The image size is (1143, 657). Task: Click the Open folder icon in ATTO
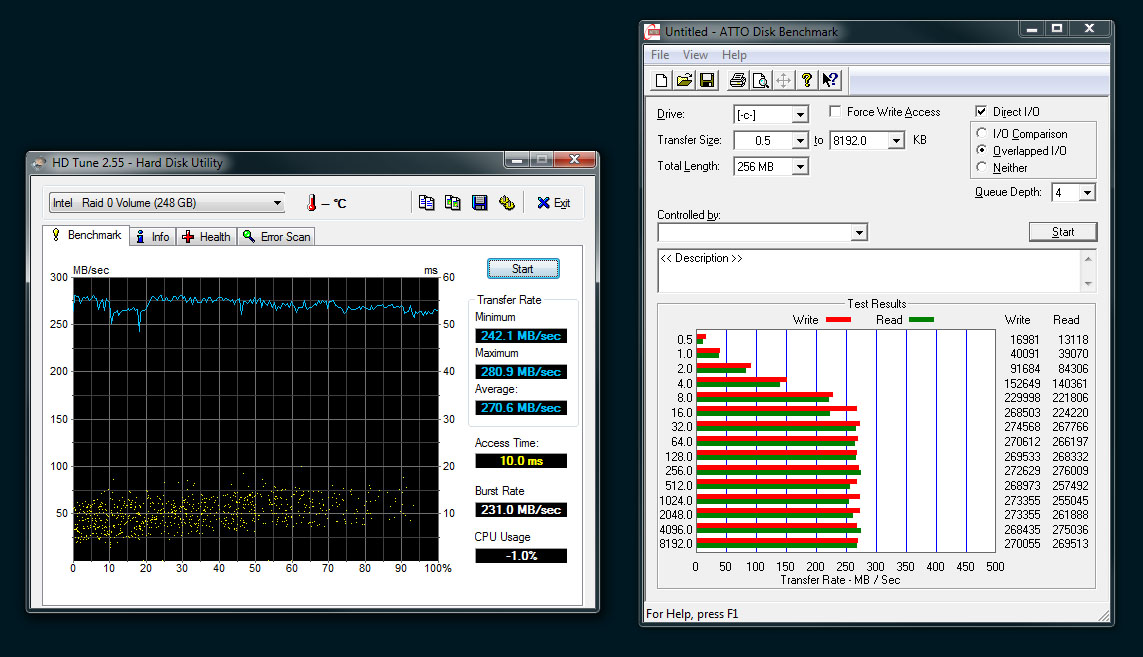pyautogui.click(x=684, y=80)
